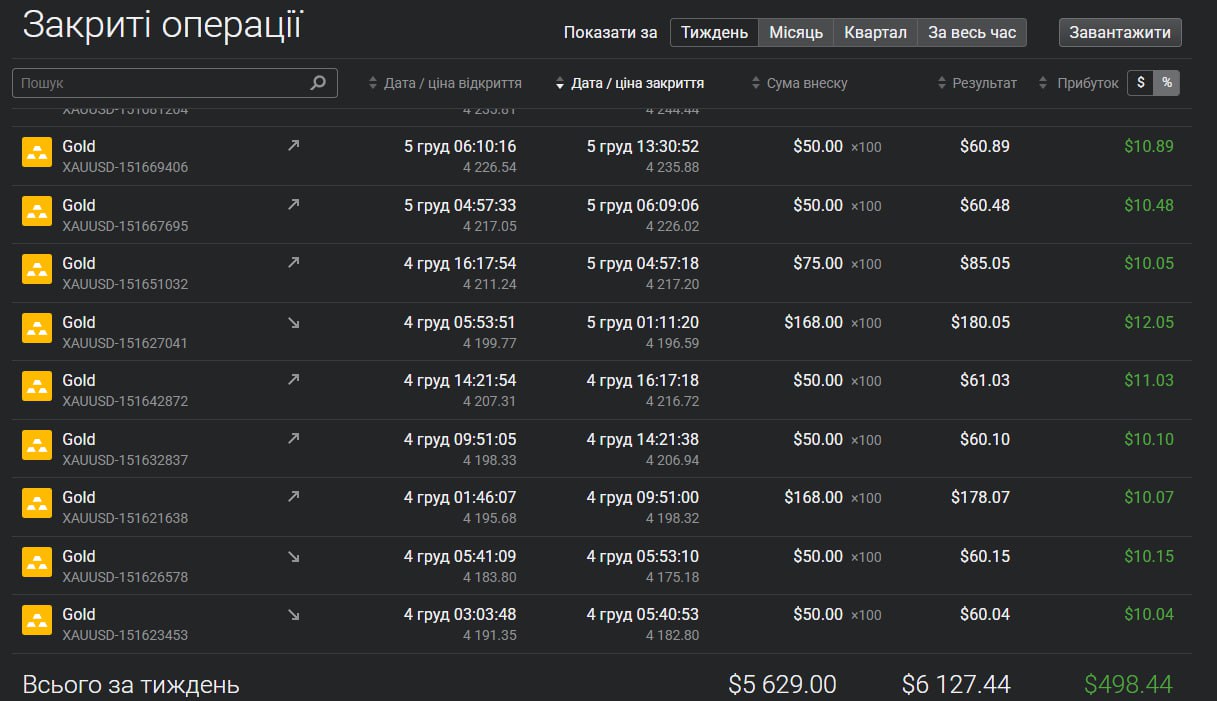Select the Квартал period tab

(x=875, y=32)
